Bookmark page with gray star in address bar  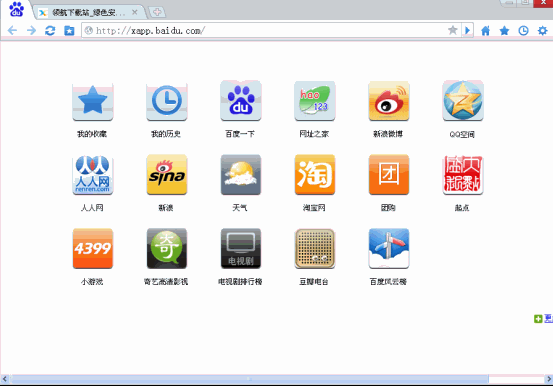(x=453, y=30)
